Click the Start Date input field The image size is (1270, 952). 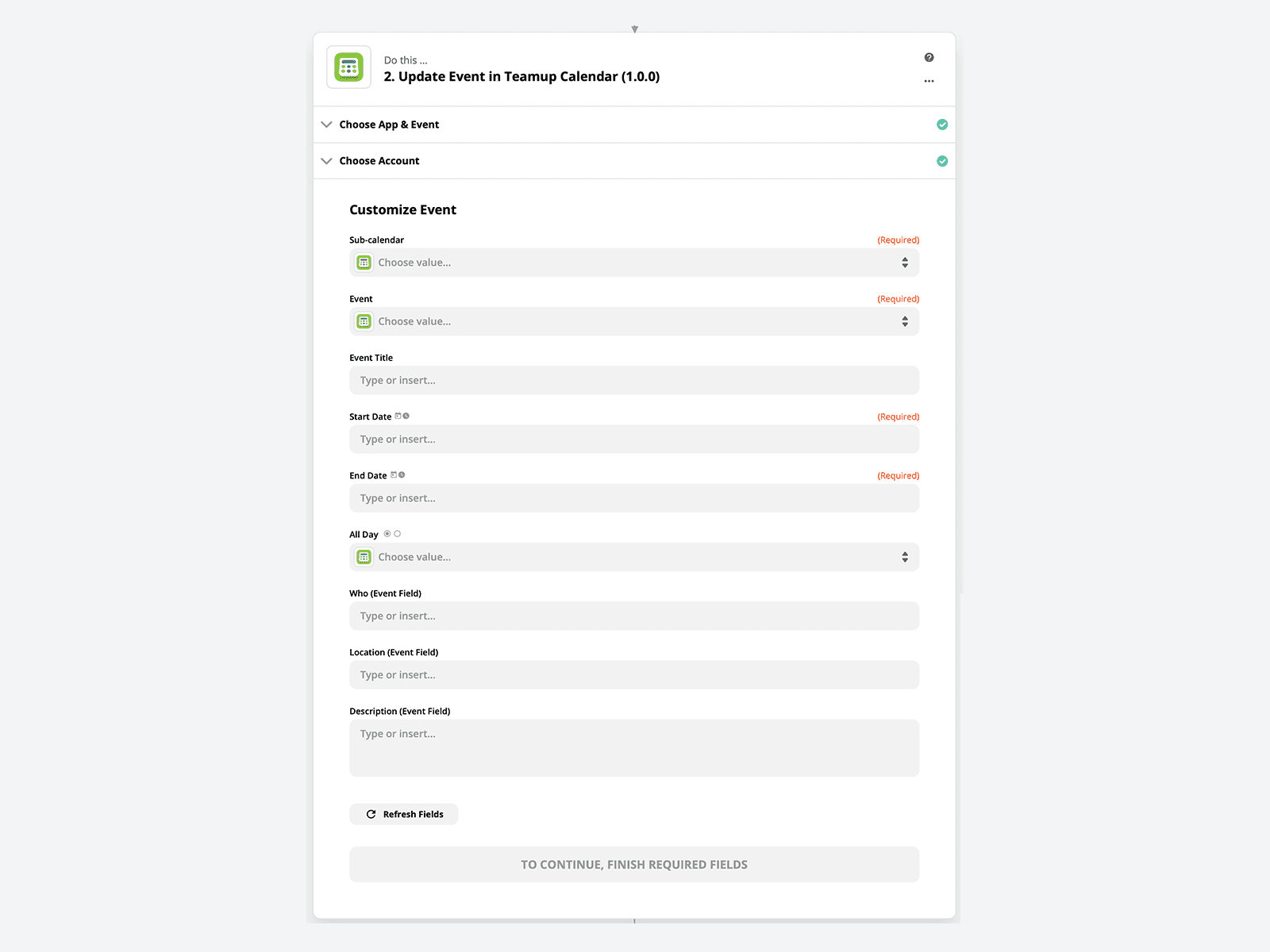(x=634, y=440)
